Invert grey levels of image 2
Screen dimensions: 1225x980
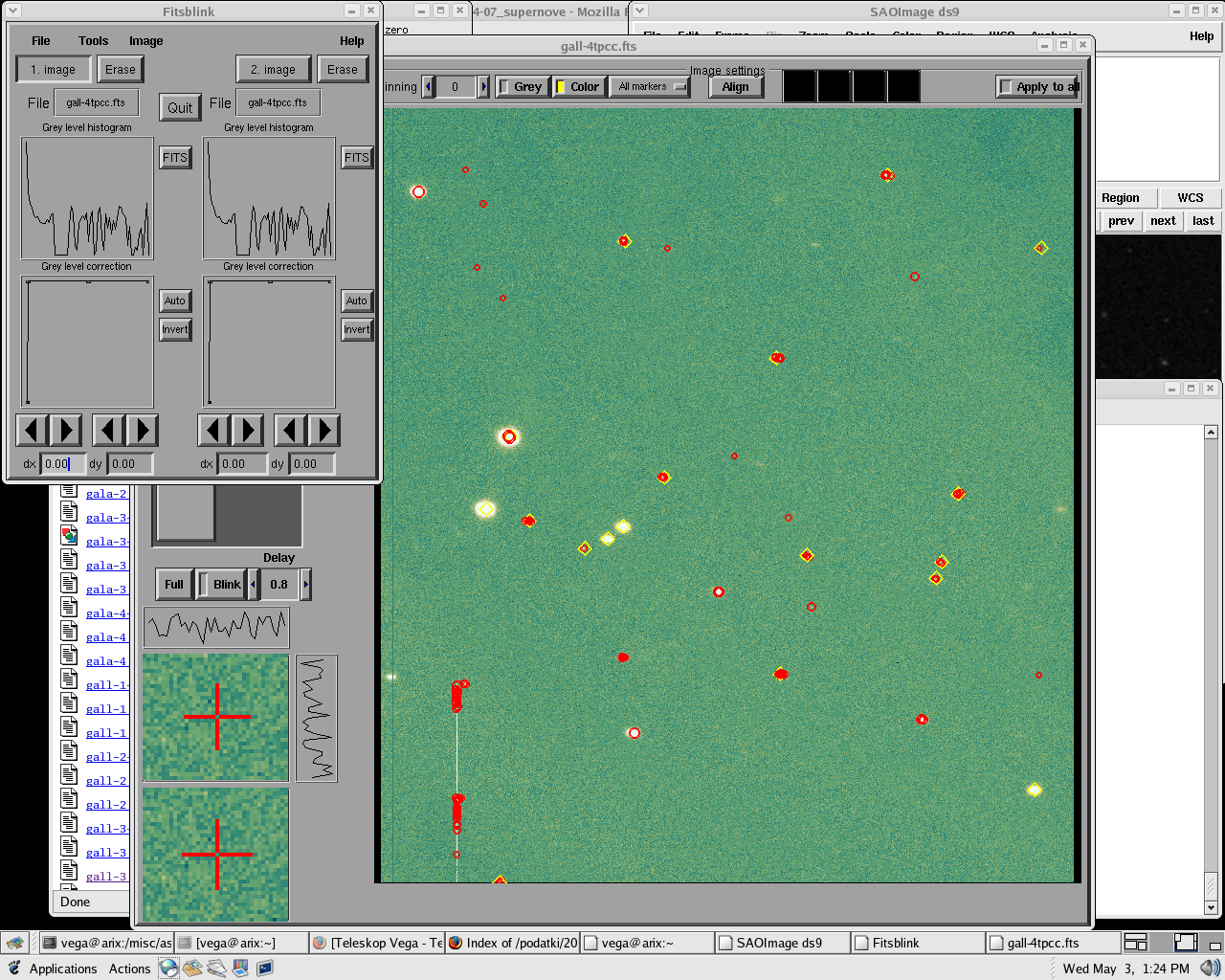[x=357, y=329]
